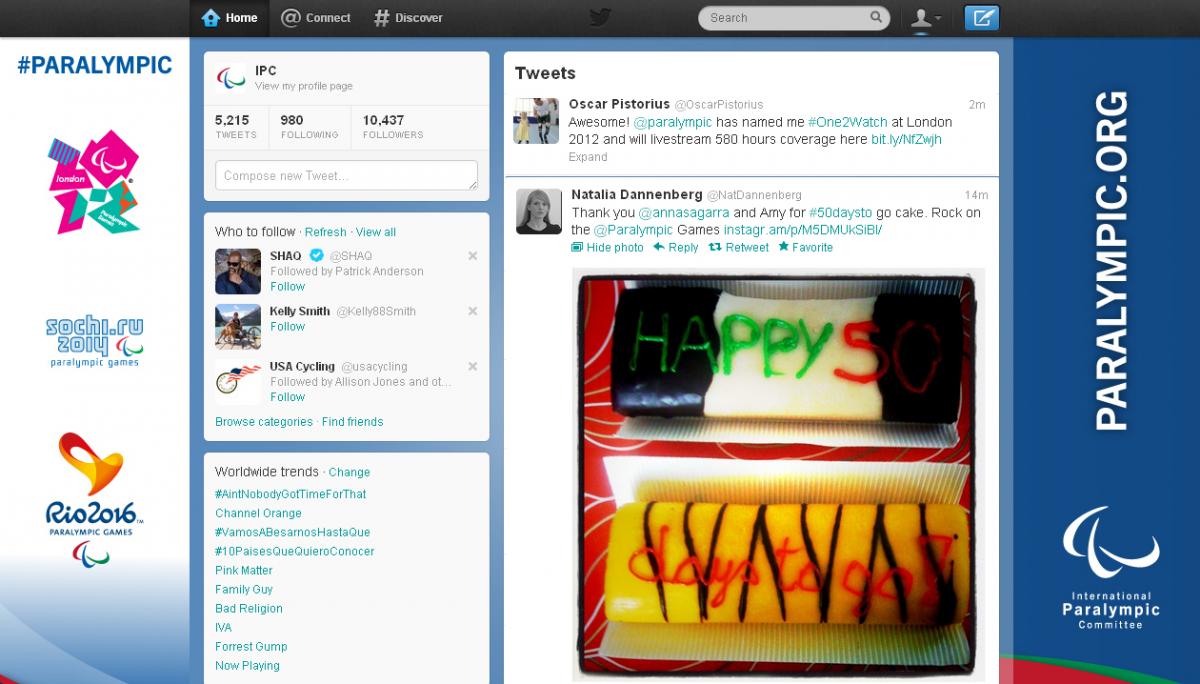This screenshot has width=1200, height=684.
Task: Click the @paralympic mention in Pistorius tweet
Action: [672, 122]
